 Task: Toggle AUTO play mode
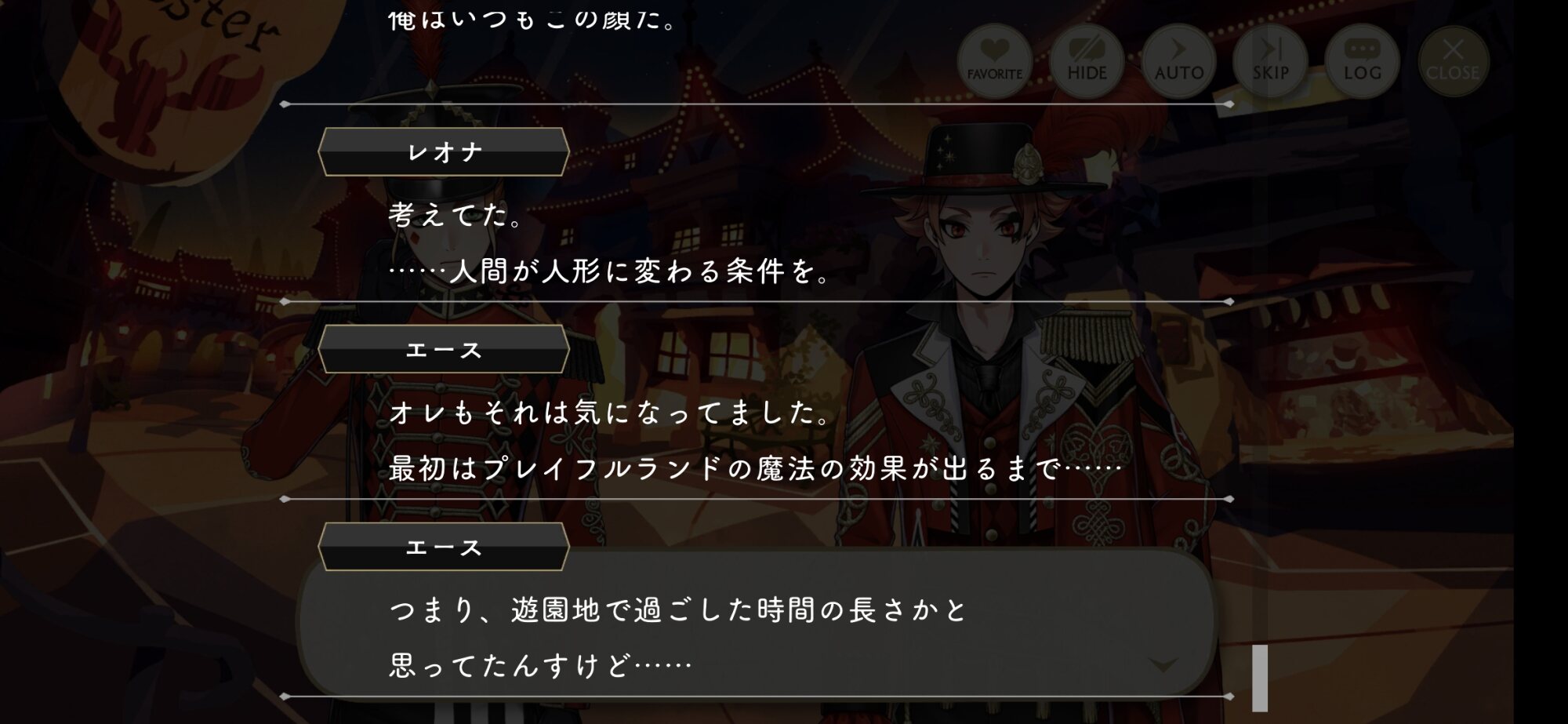(1178, 61)
